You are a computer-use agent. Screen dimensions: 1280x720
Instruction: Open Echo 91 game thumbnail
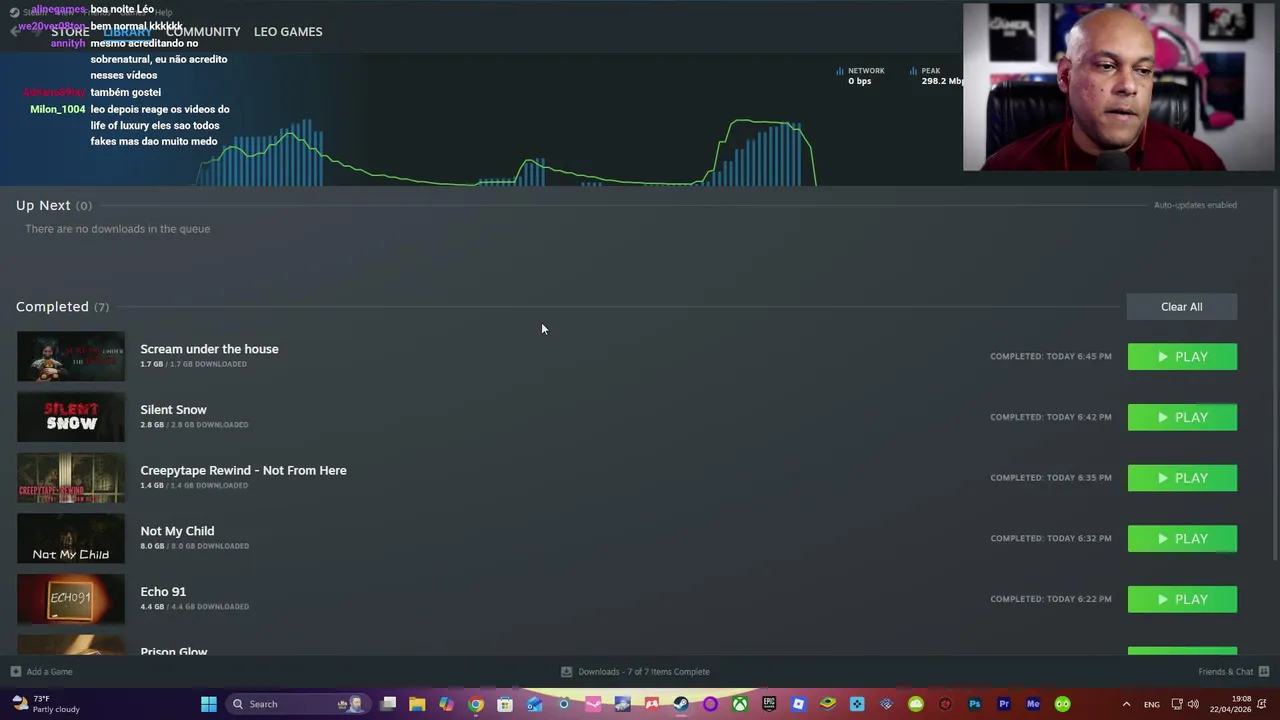click(x=71, y=599)
